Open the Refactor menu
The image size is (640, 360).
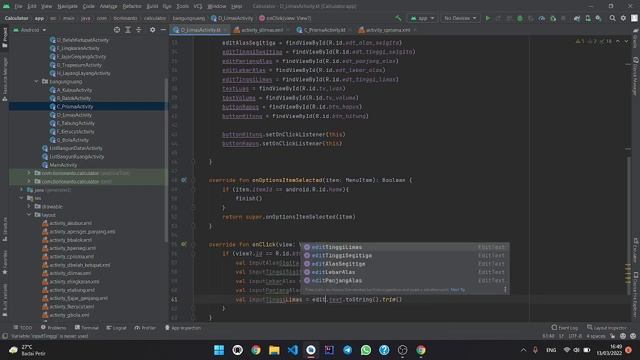click(132, 6)
